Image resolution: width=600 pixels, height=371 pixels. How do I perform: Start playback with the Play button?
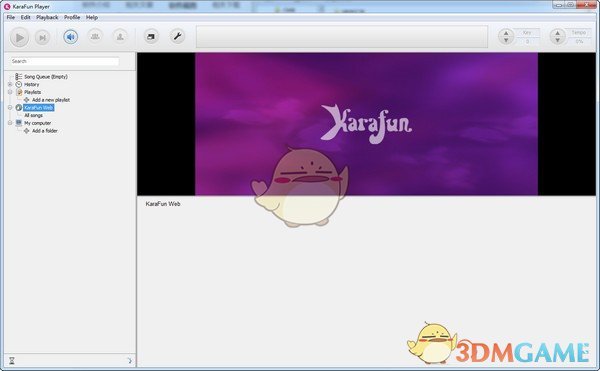click(x=19, y=37)
